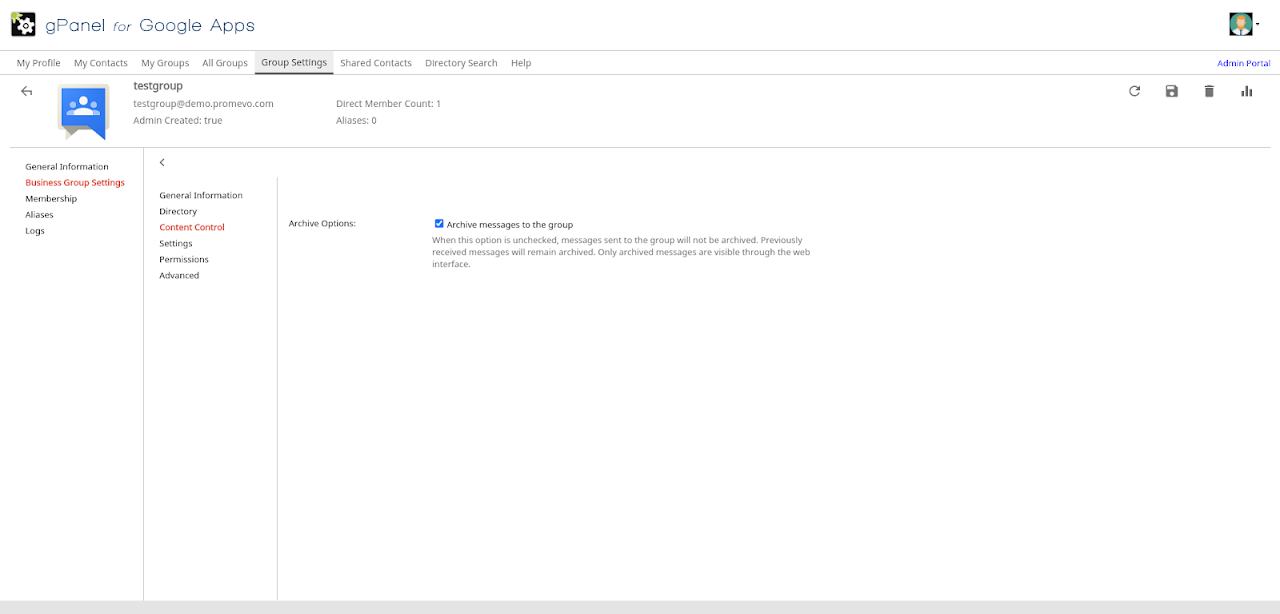Select Membership in the left sidebar
This screenshot has width=1280, height=614.
coord(51,199)
